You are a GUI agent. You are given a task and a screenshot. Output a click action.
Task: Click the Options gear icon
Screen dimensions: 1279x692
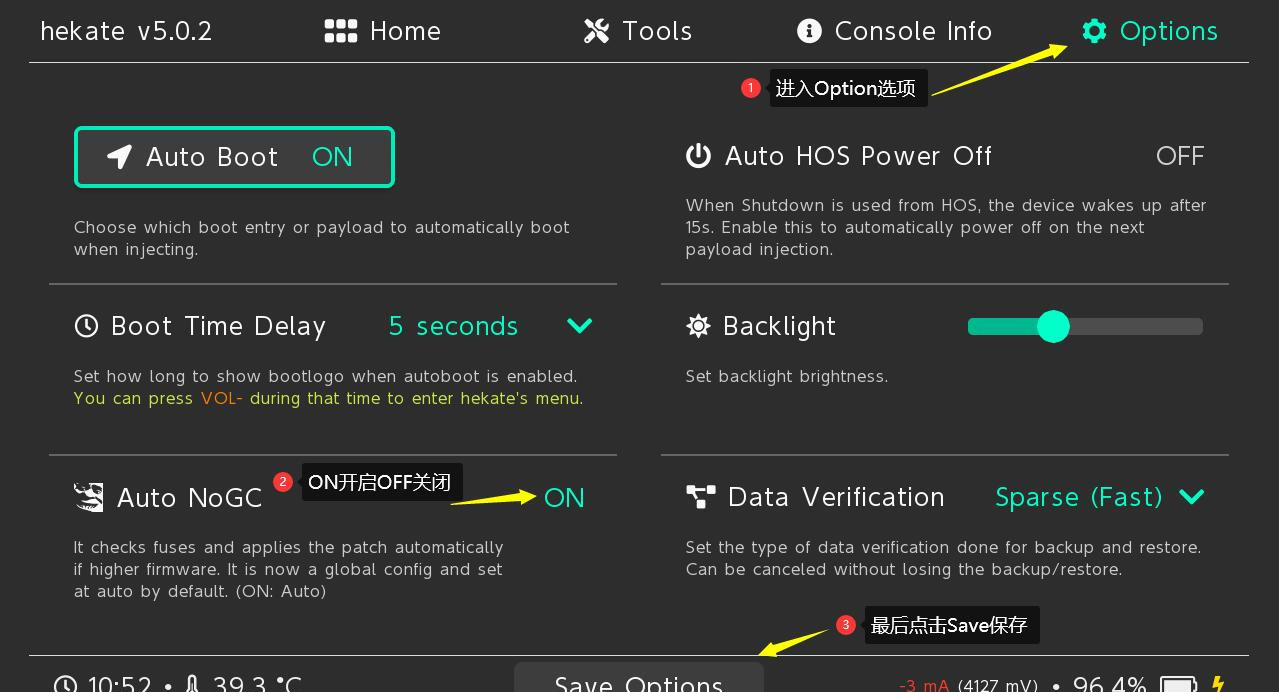pyautogui.click(x=1095, y=31)
